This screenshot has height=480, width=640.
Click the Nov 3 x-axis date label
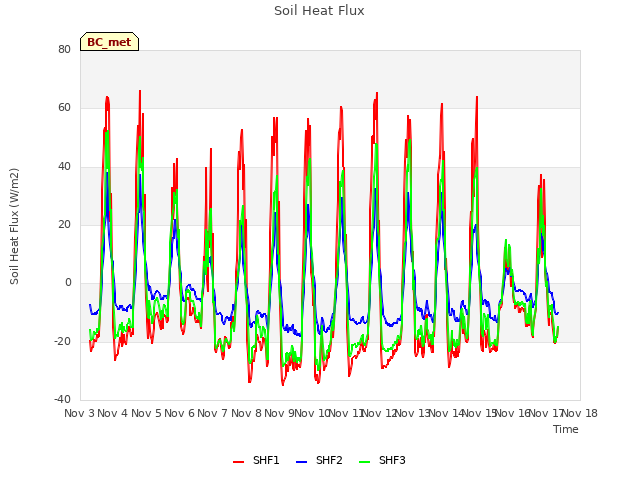(x=79, y=413)
